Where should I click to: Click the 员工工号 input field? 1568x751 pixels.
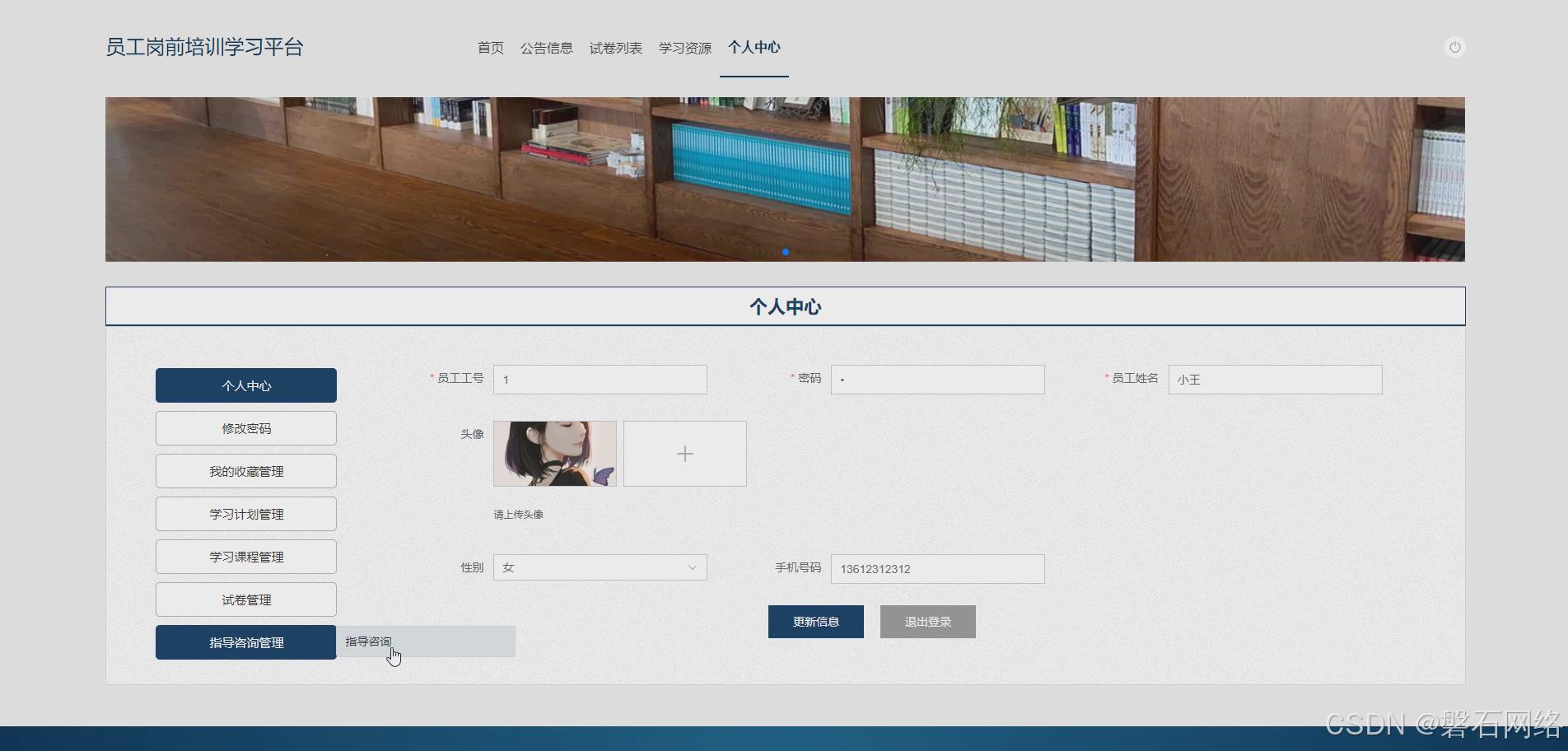tap(600, 380)
